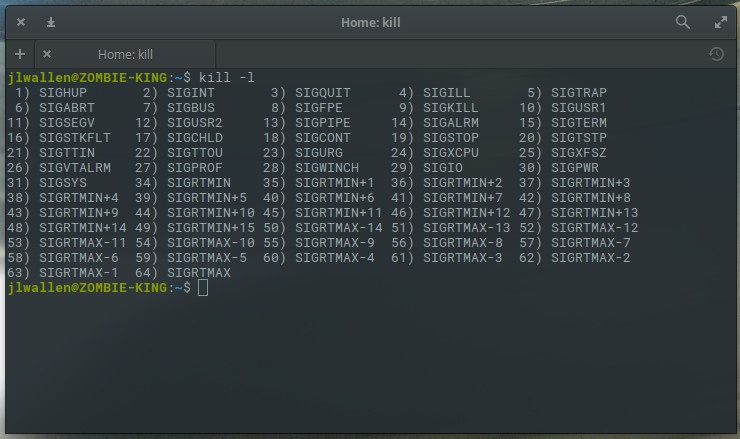
Task: Click on SIGURG in the signal list
Action: 319,153
